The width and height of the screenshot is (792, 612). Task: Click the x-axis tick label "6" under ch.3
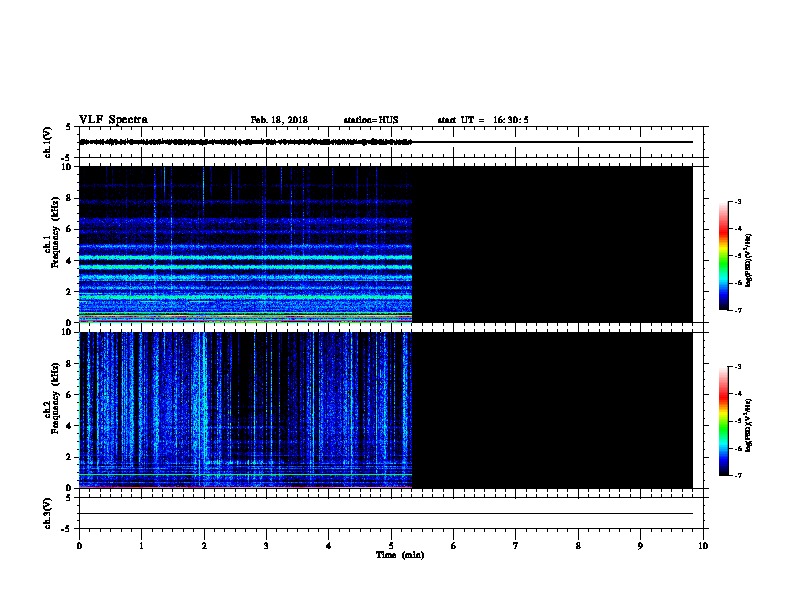coord(453,545)
